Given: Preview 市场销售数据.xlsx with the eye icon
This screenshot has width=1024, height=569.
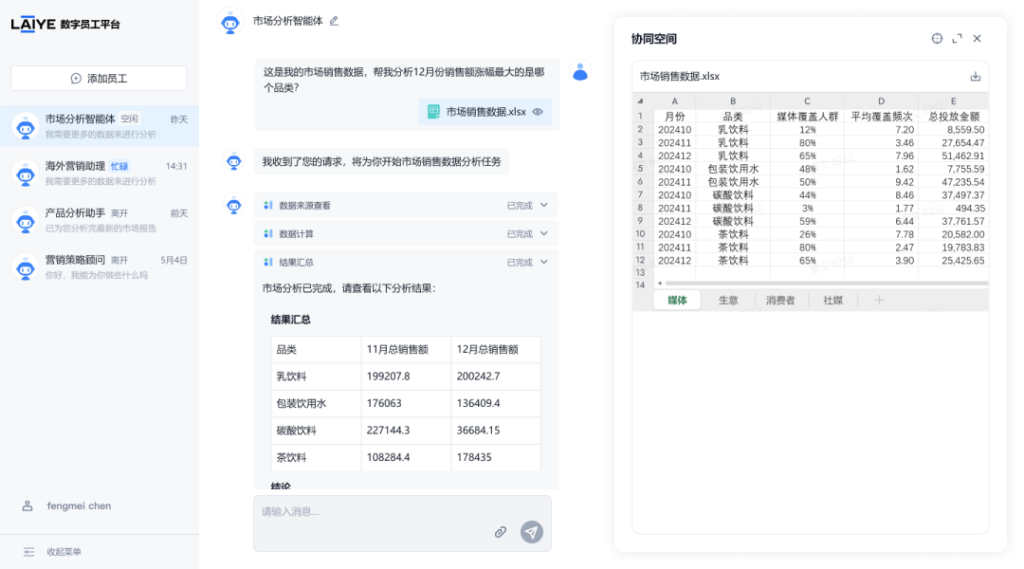Looking at the screenshot, I should pos(538,112).
